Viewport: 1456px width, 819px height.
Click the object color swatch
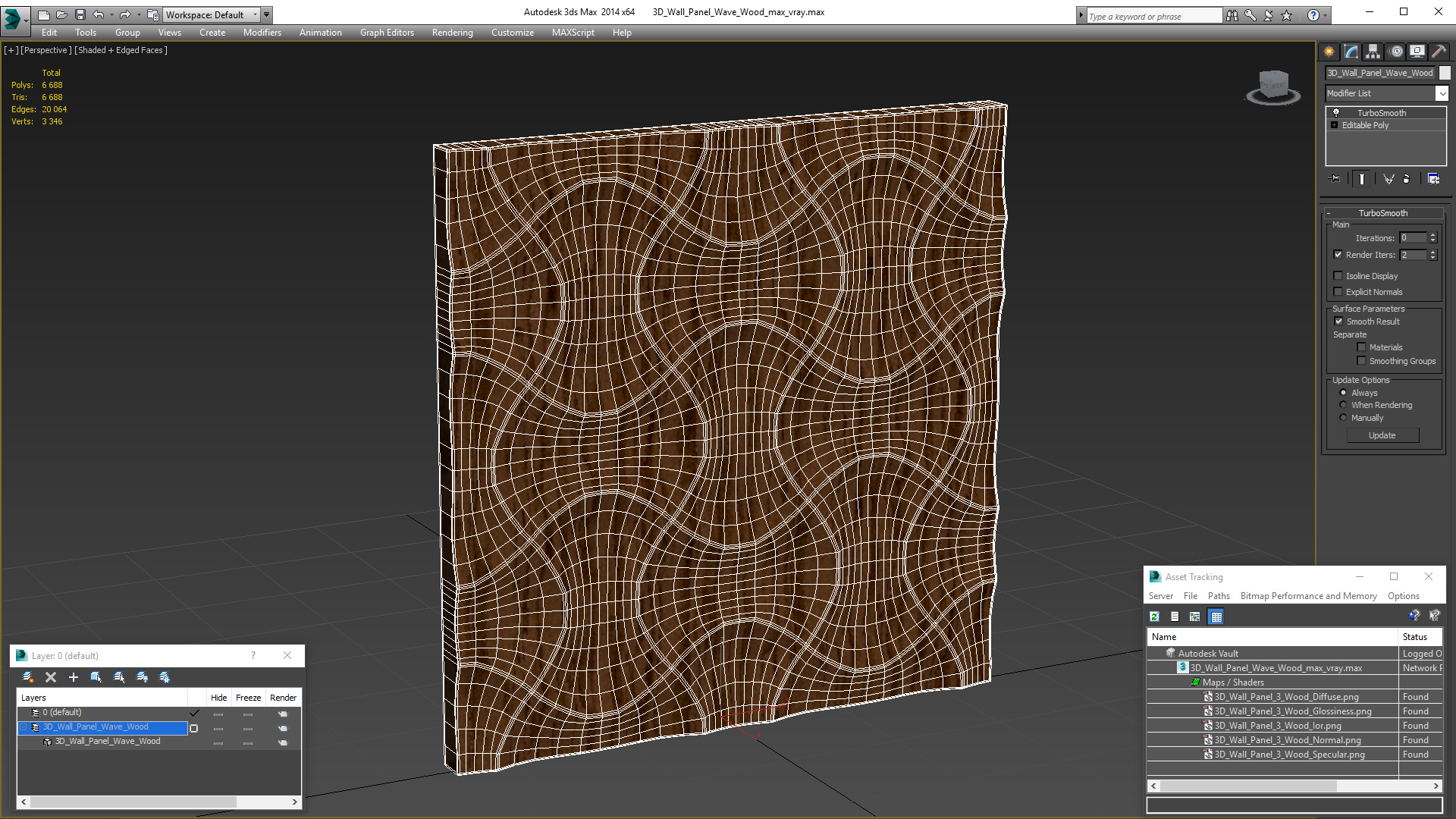pyautogui.click(x=1445, y=73)
